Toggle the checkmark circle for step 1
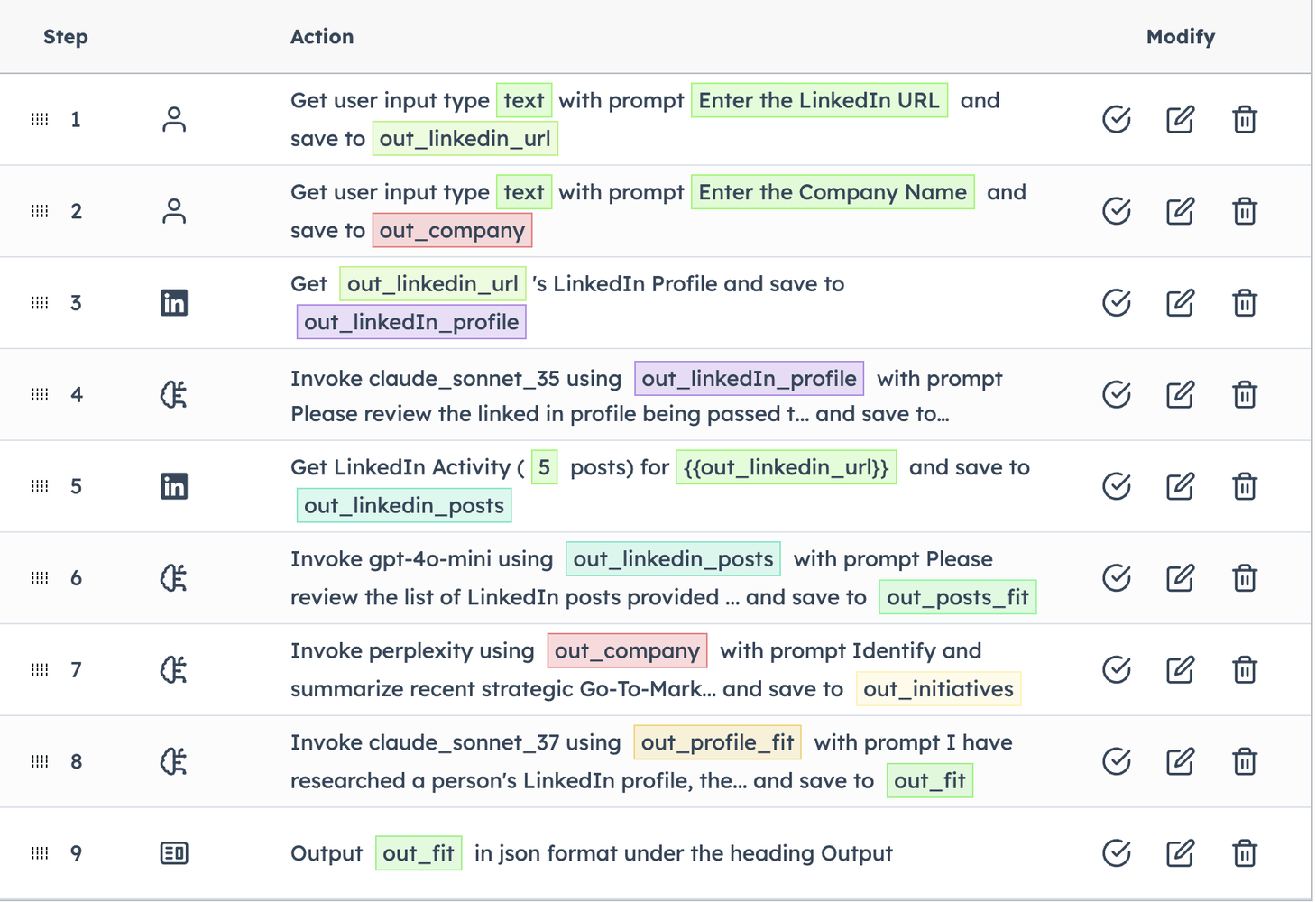1316x902 pixels. pos(1117,119)
